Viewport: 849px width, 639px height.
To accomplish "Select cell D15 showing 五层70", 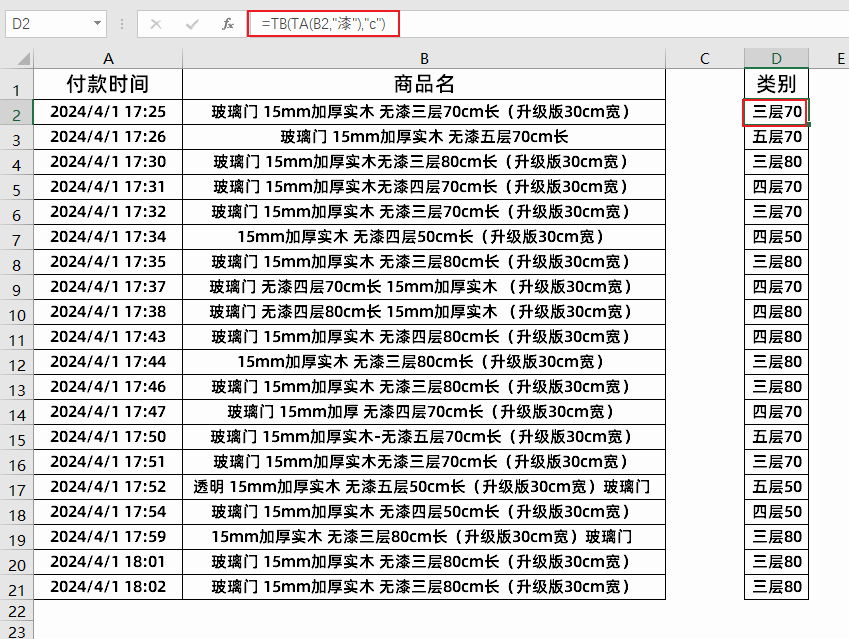I will [x=776, y=437].
